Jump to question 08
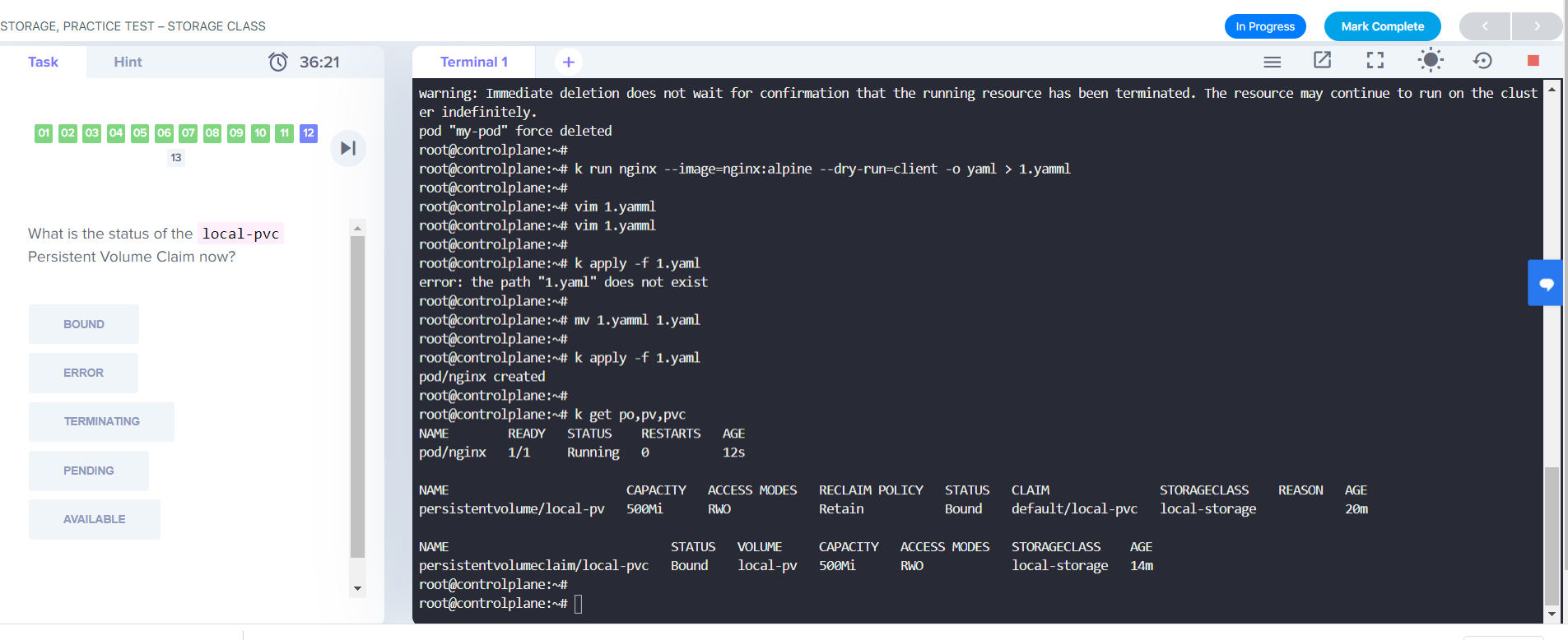 click(x=212, y=132)
